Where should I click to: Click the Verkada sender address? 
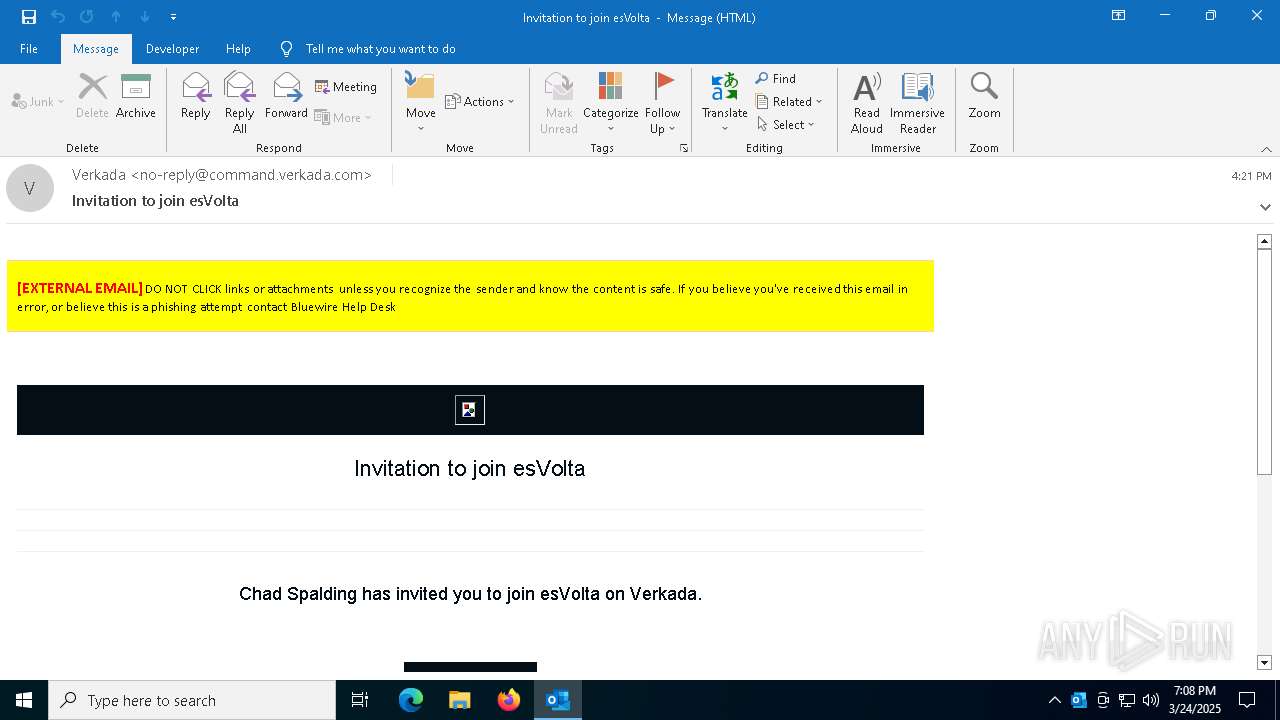(222, 175)
